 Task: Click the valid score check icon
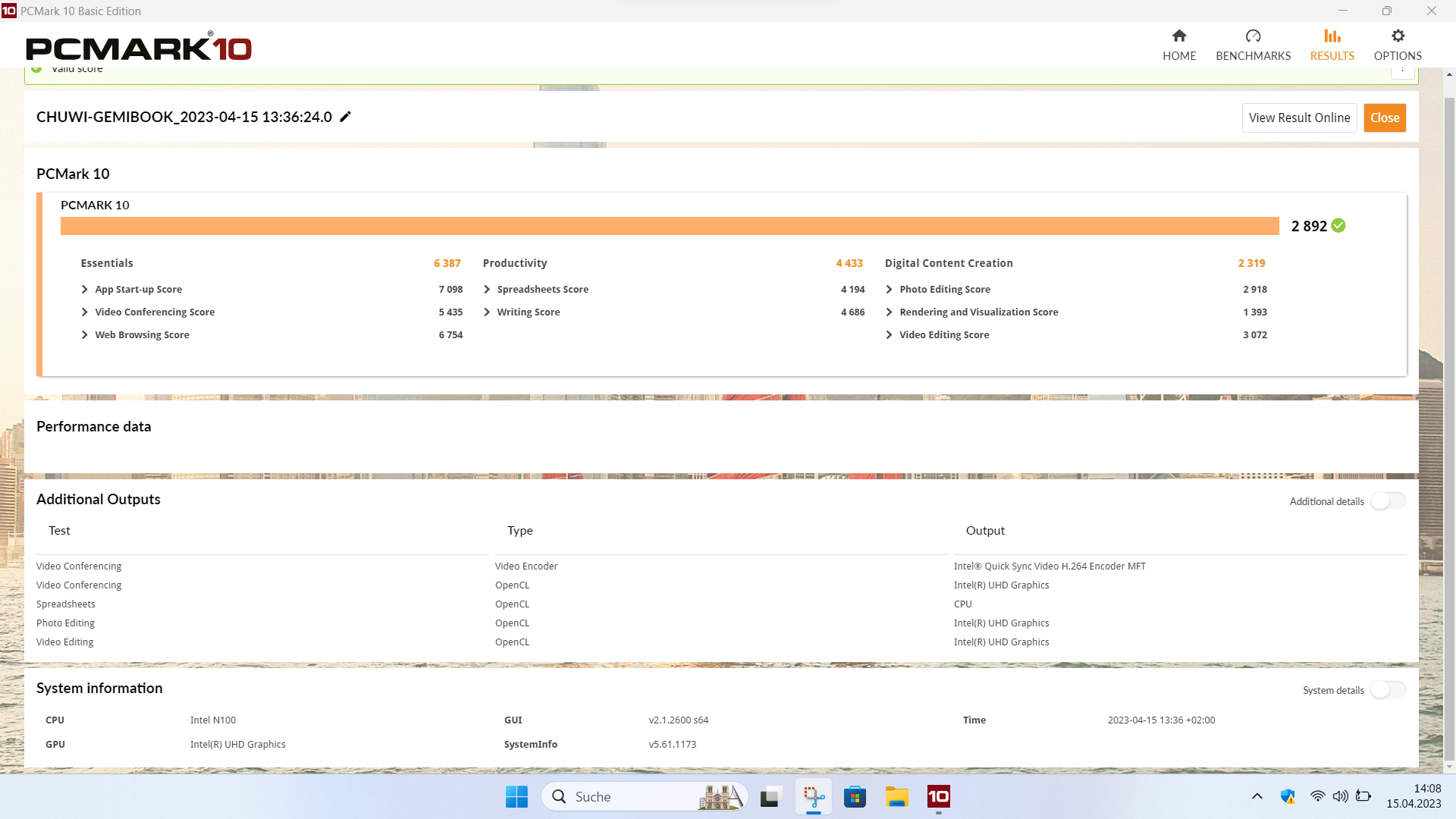click(x=36, y=69)
